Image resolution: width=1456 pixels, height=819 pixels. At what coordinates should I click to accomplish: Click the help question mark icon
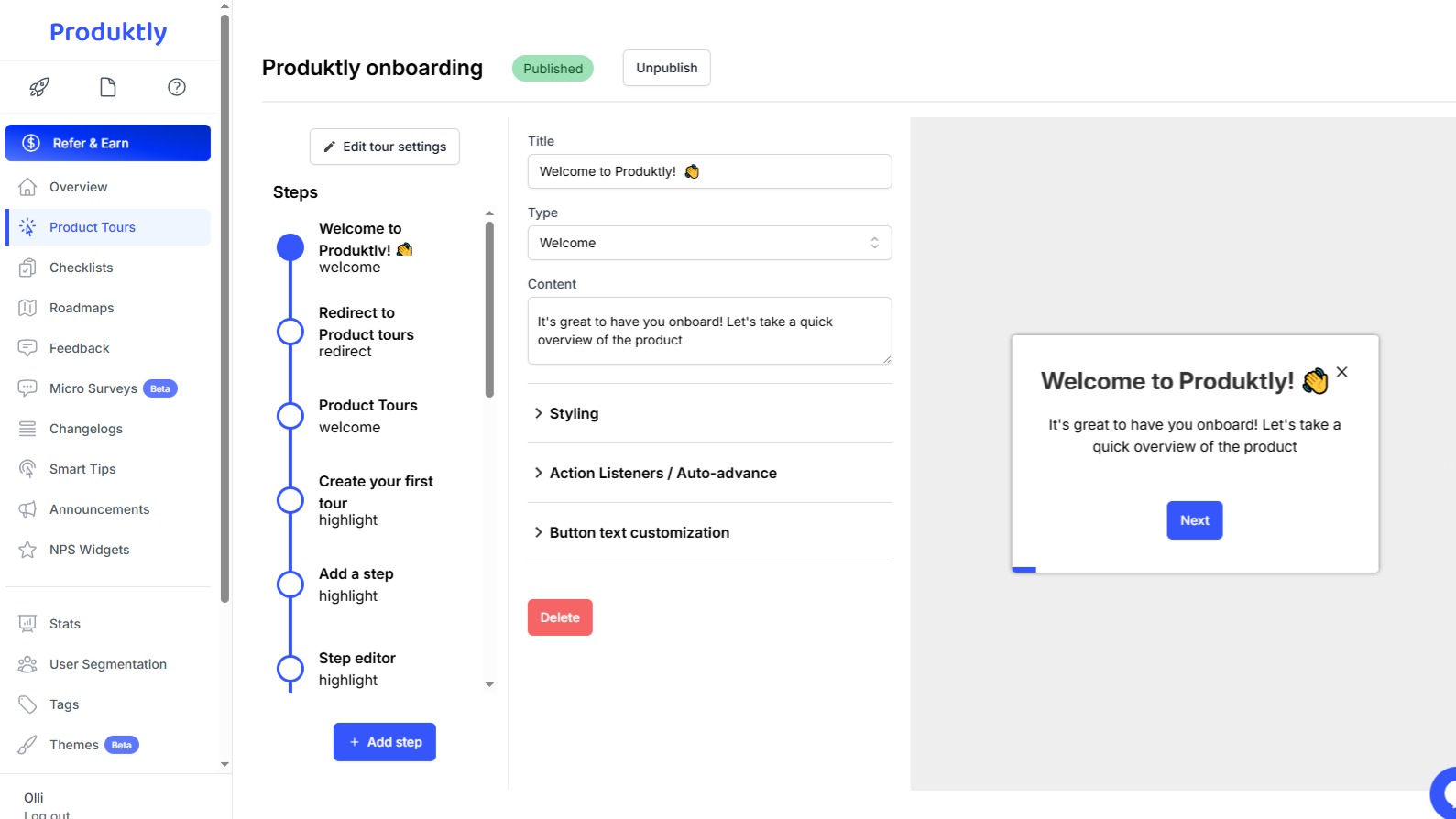click(x=177, y=87)
